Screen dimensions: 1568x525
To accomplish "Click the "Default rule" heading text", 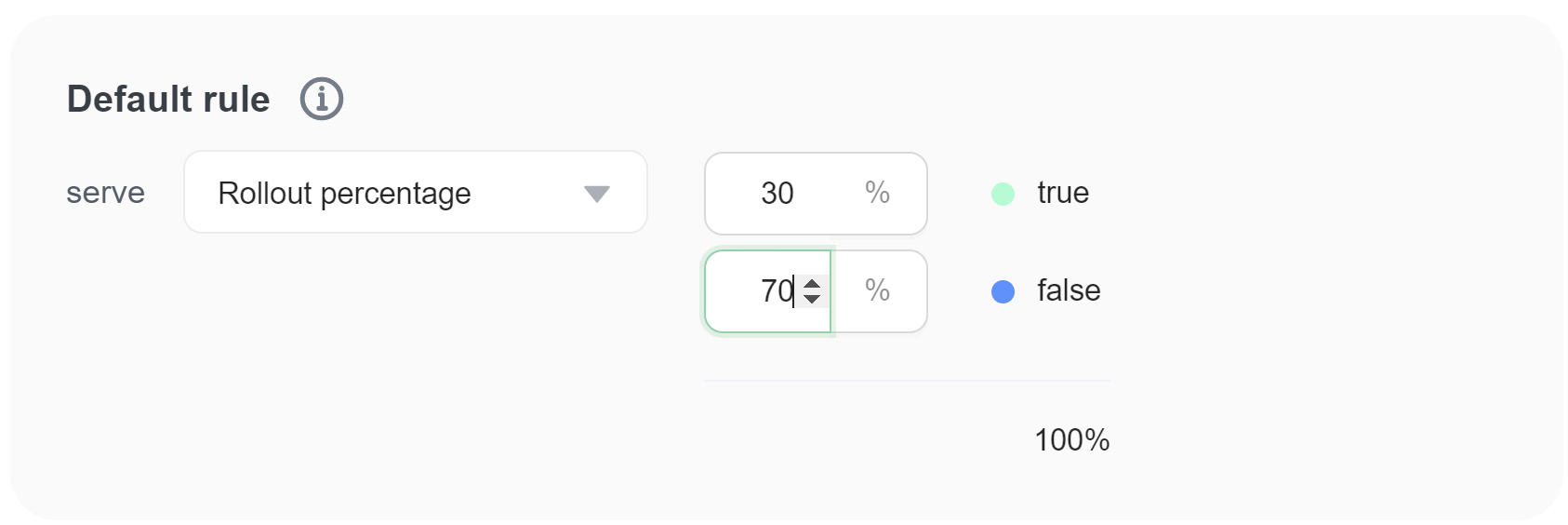I will 168,100.
